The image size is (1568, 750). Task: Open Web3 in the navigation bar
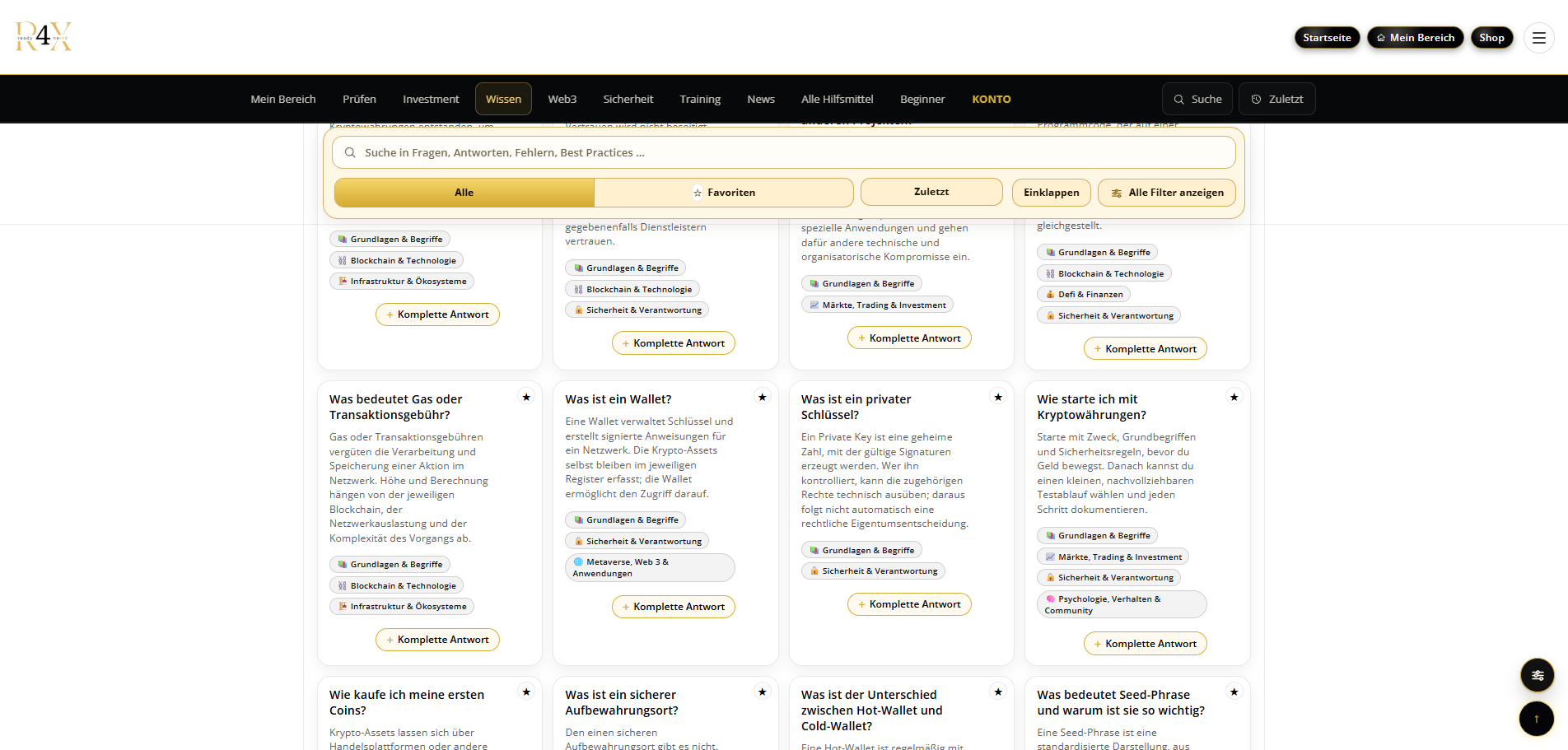point(562,99)
